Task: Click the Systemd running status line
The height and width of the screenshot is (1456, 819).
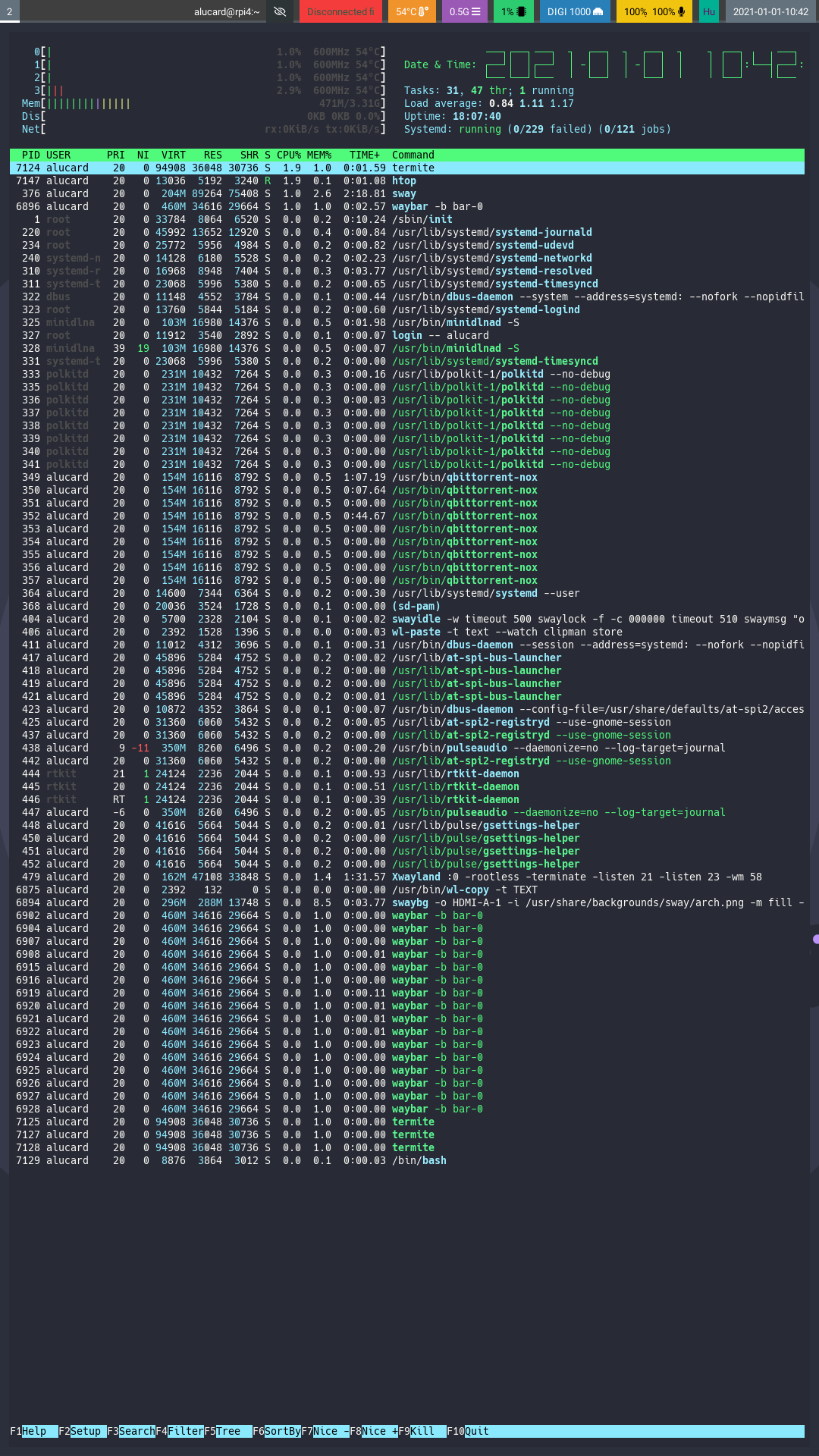Action: click(x=538, y=129)
